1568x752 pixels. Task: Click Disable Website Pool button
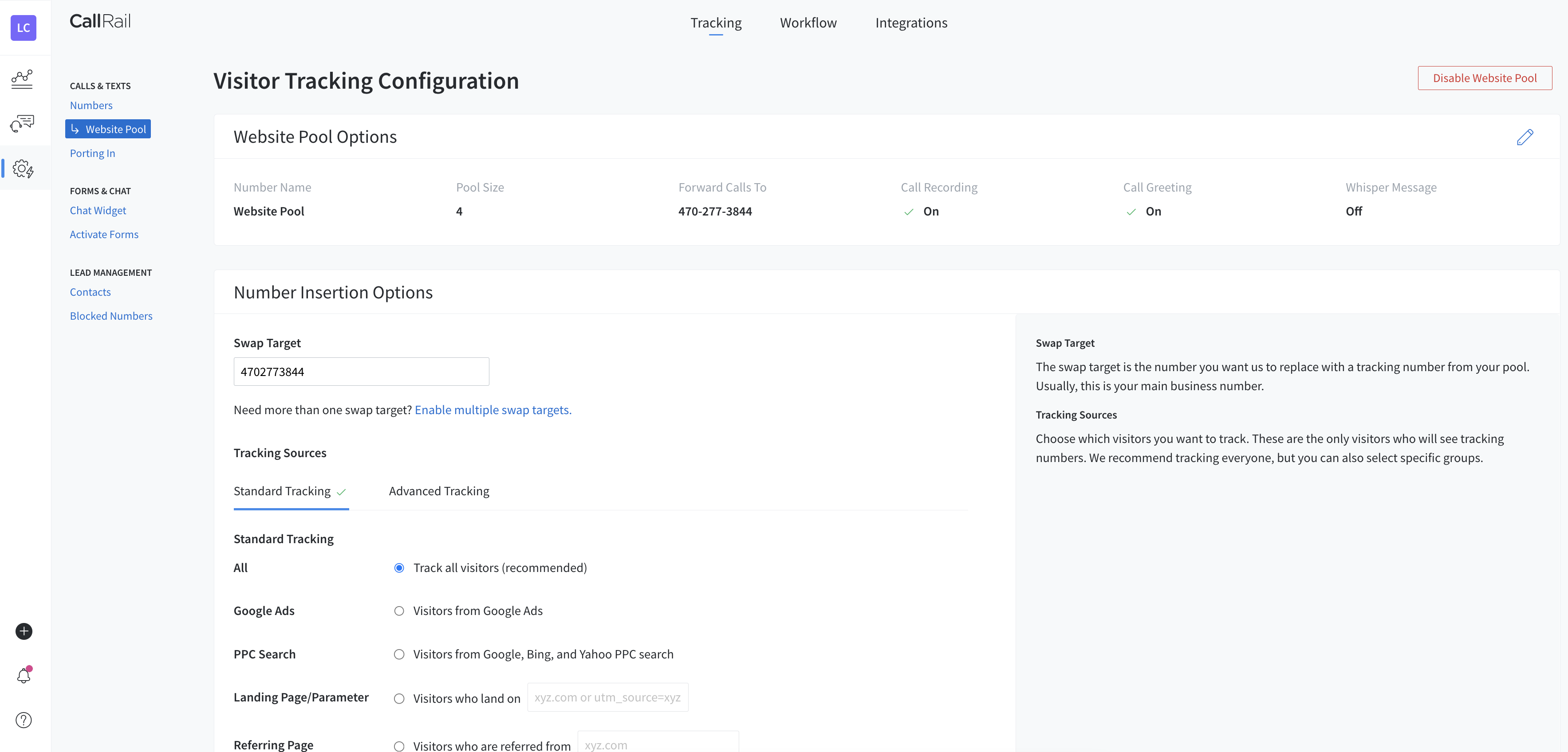coord(1485,78)
